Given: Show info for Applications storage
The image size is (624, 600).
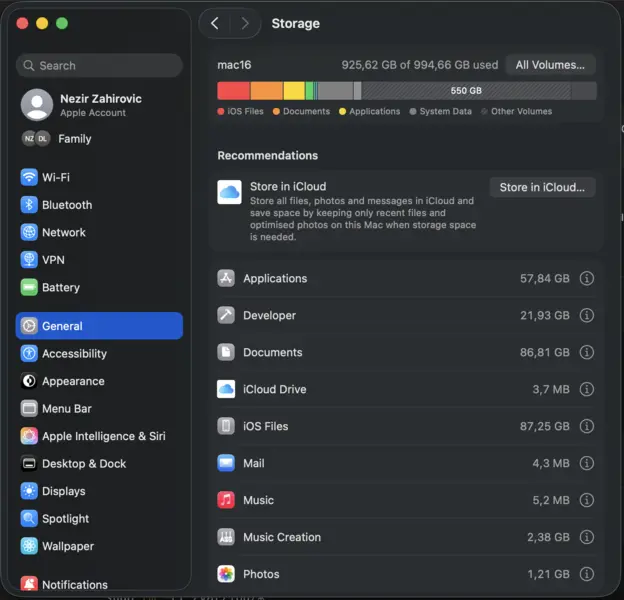Looking at the screenshot, I should [587, 279].
